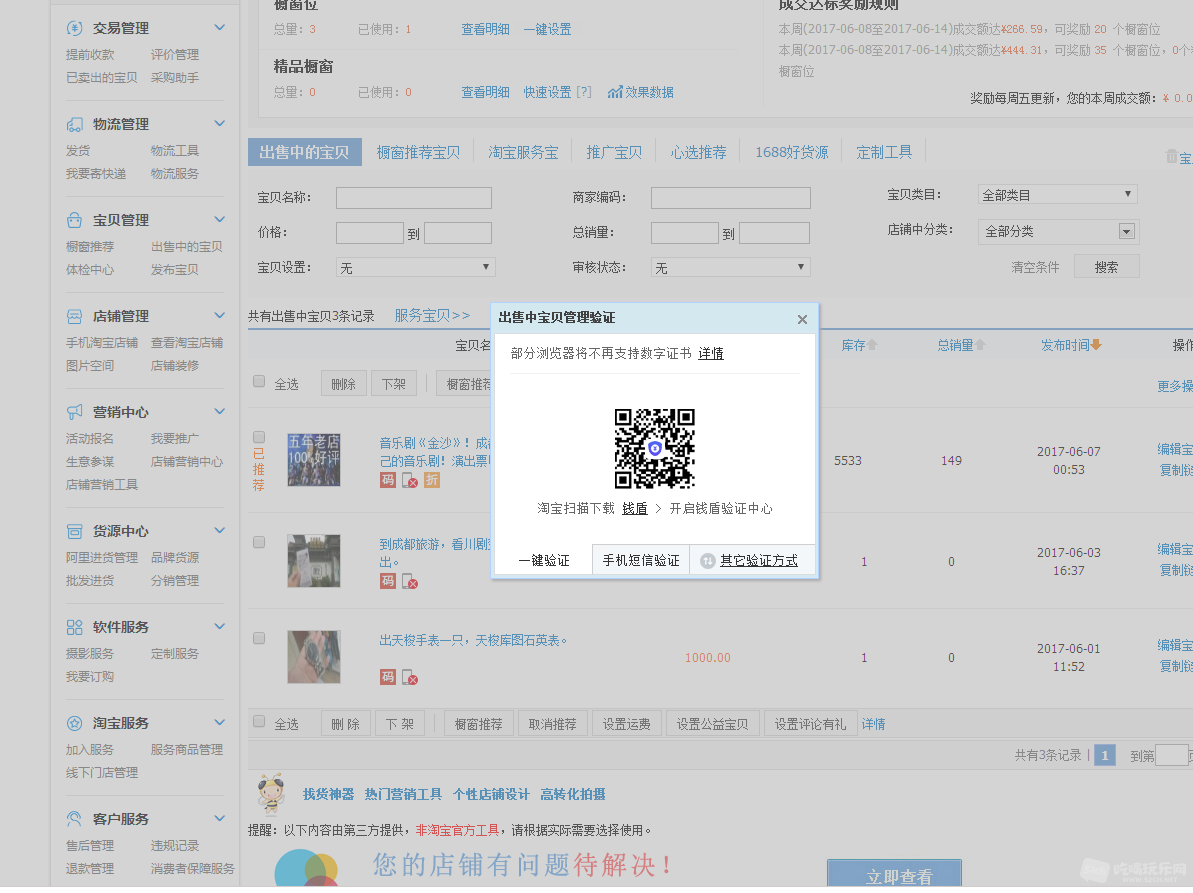Viewport: 1193px width, 893px height.
Task: Click the 物流管理 truck icon
Action: (x=75, y=124)
